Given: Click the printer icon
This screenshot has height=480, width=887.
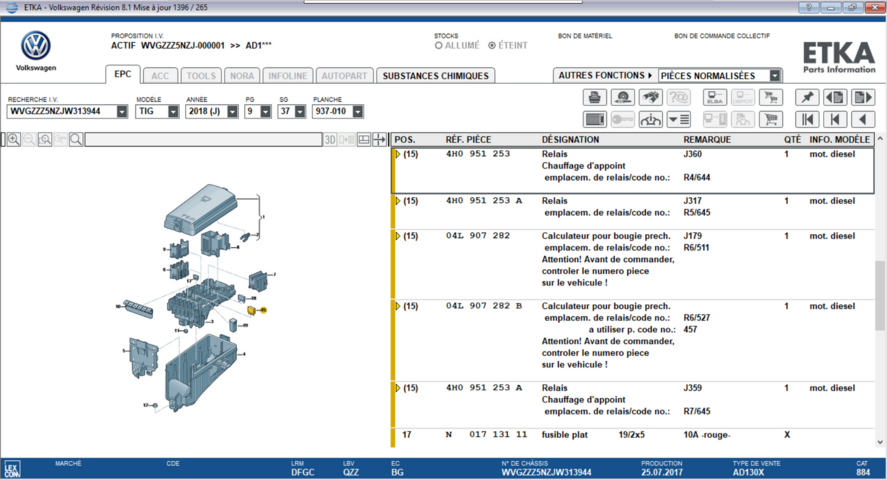Looking at the screenshot, I should (595, 97).
